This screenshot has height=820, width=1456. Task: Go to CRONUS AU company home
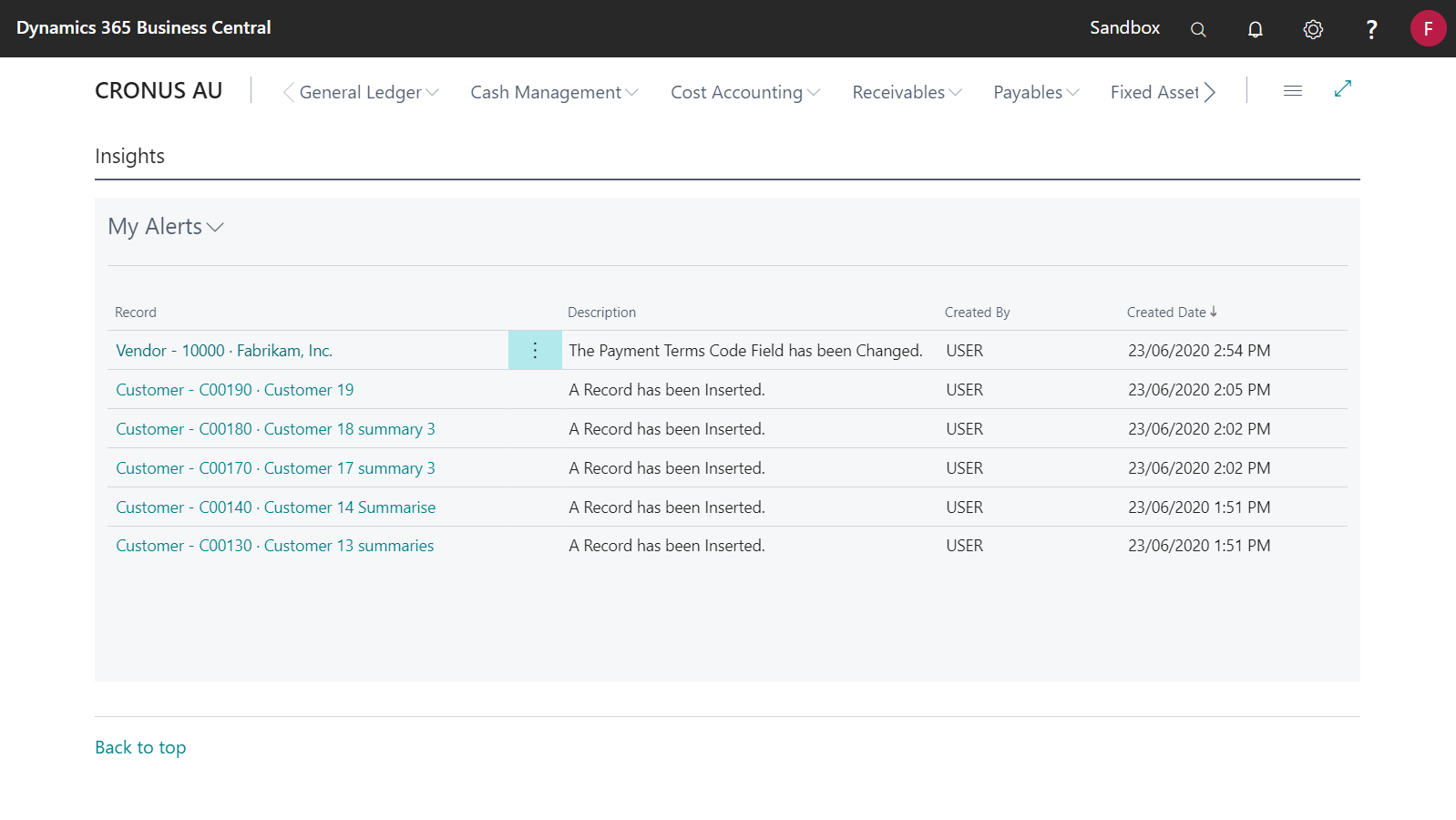pos(159,90)
